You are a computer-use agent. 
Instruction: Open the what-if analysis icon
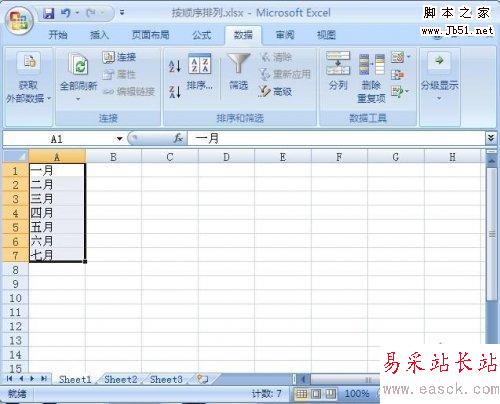[397, 91]
